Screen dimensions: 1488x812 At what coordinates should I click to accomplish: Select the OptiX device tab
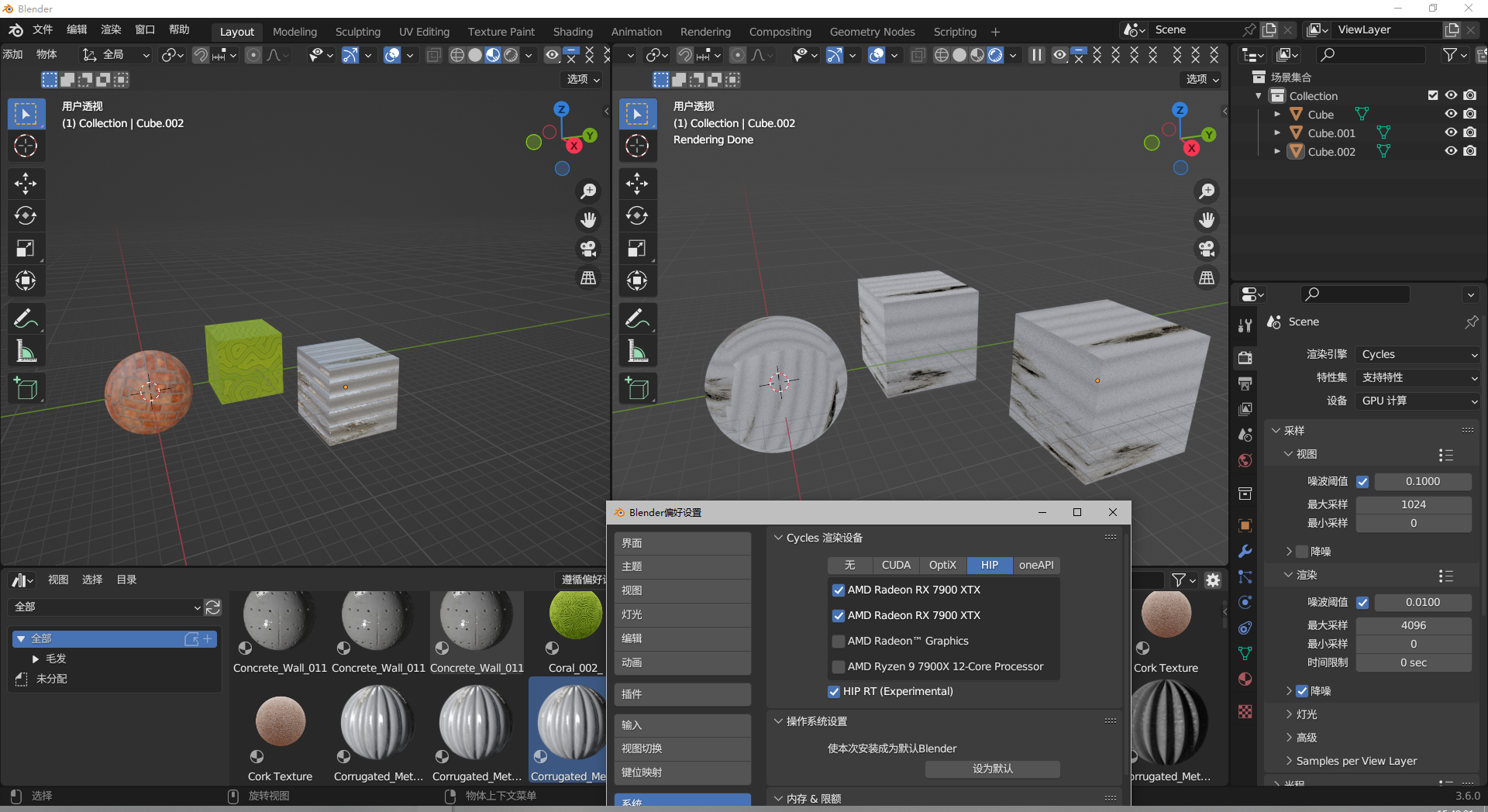click(x=942, y=565)
